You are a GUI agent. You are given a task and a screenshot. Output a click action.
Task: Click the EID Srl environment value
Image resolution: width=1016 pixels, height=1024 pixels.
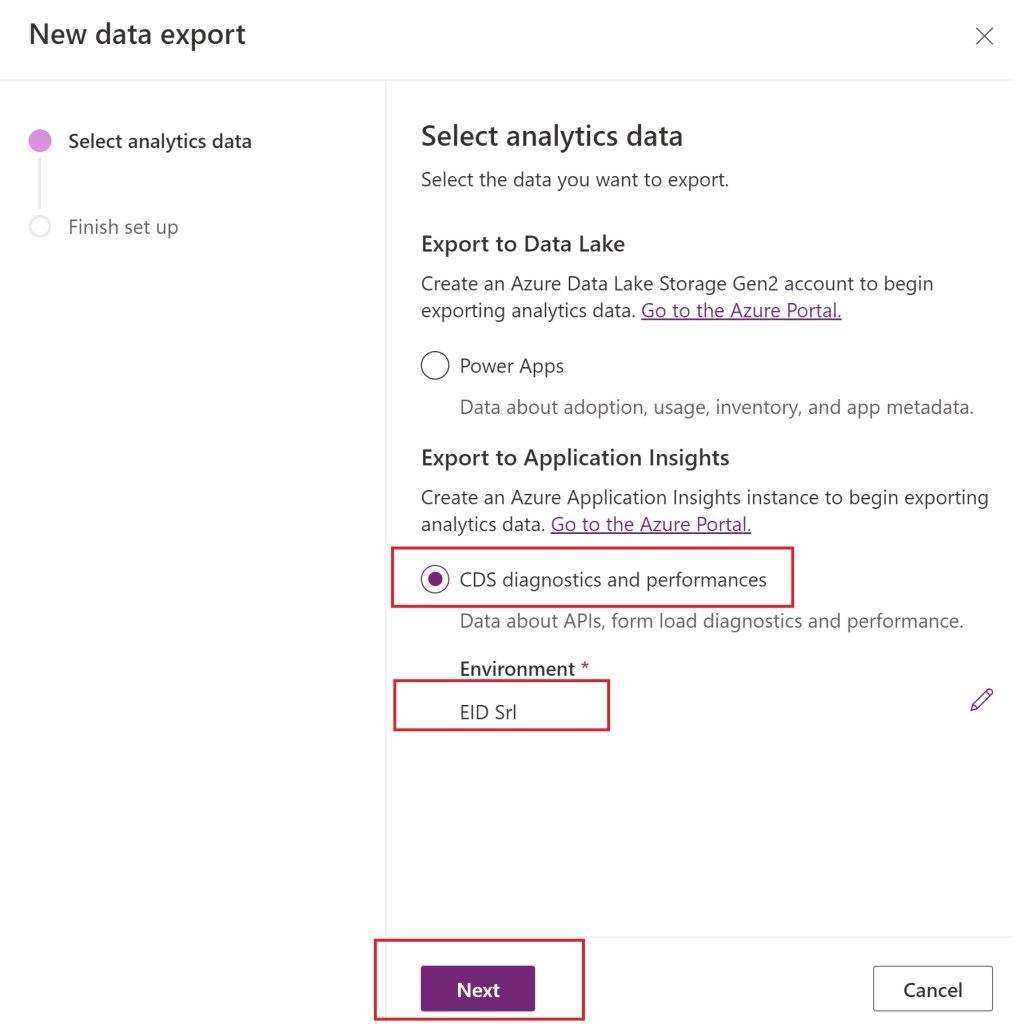click(x=488, y=713)
